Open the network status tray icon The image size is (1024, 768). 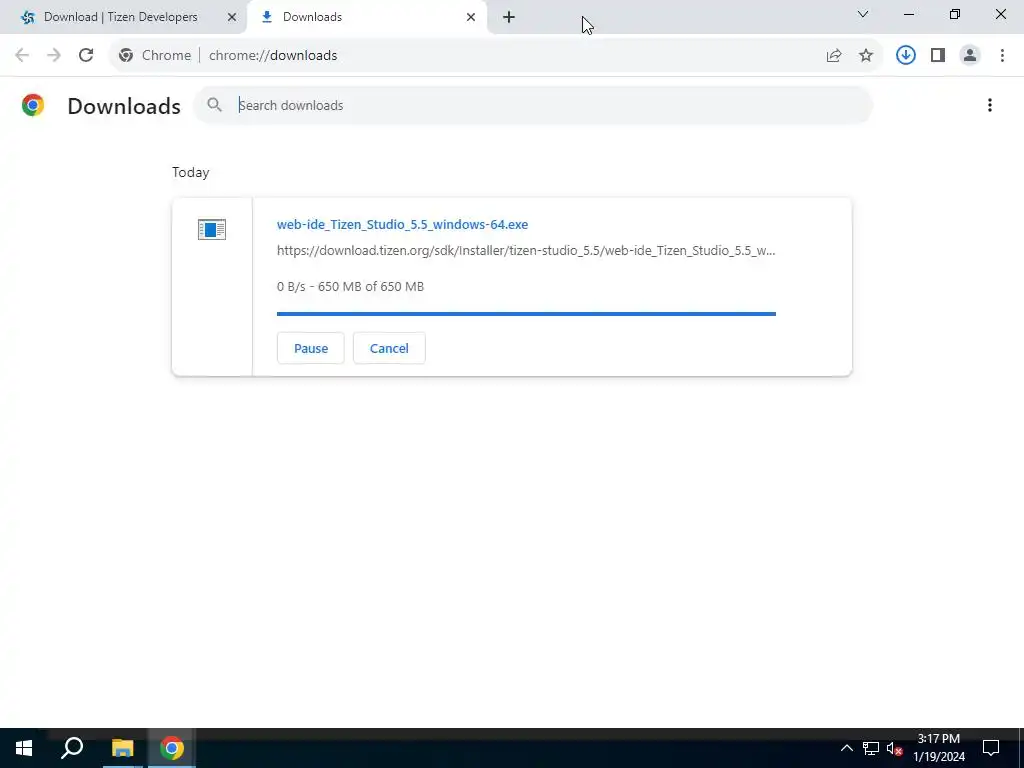(x=871, y=748)
